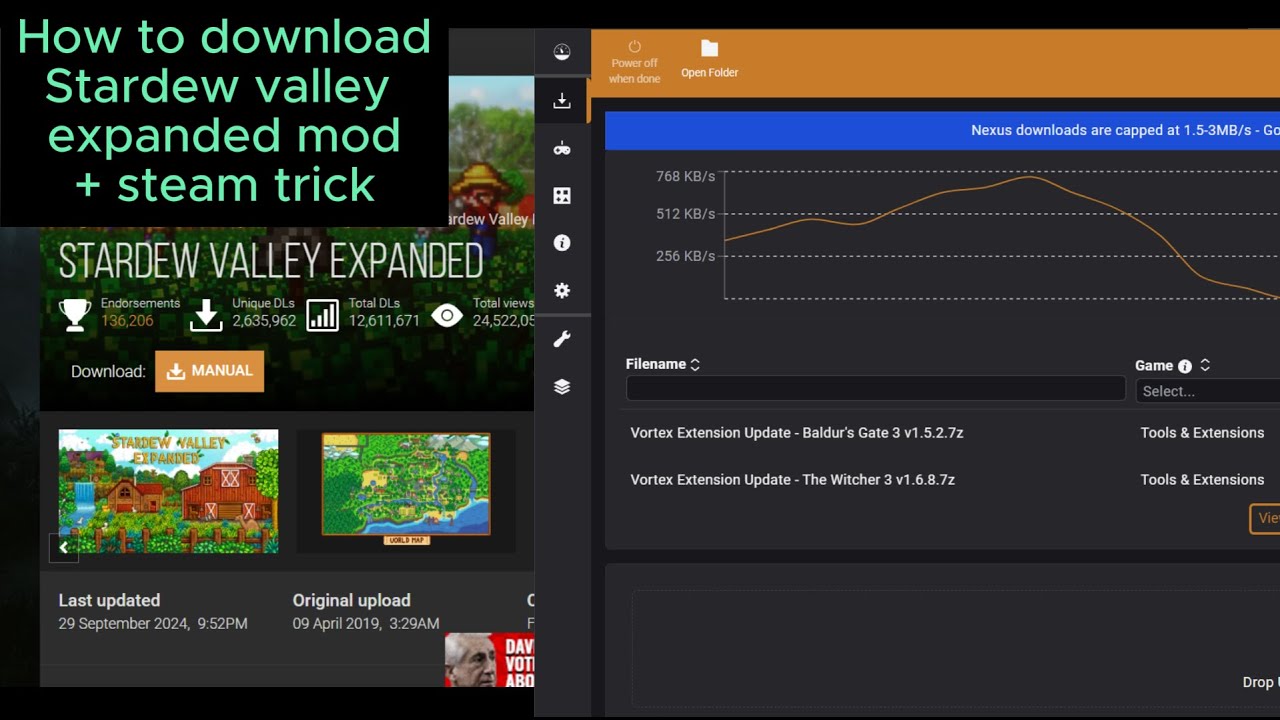Open Vortex Settings gear icon

pos(562,291)
